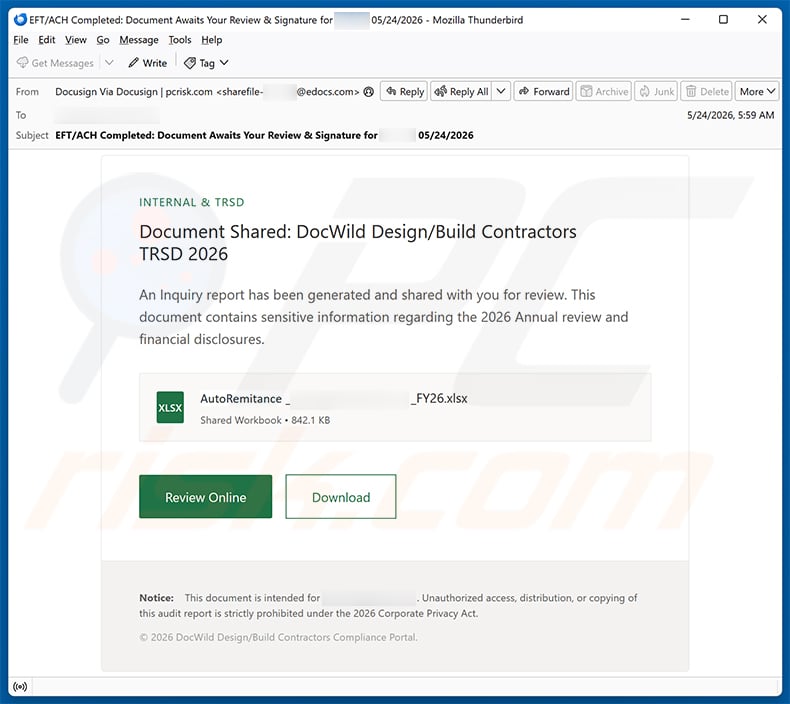The height and width of the screenshot is (704, 790).
Task: Click the green XLSX file icon
Action: (170, 407)
